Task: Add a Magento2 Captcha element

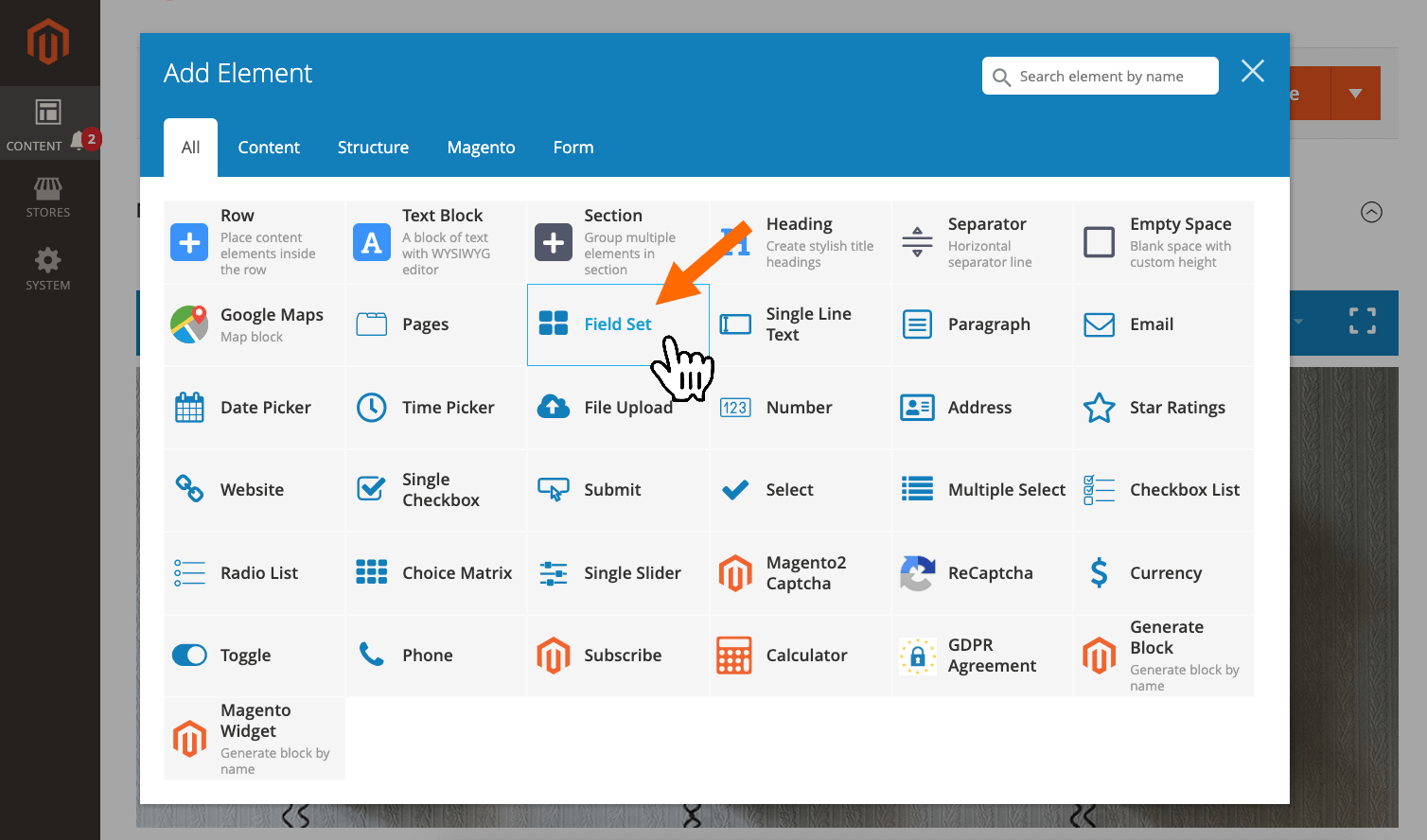Action: (x=799, y=573)
